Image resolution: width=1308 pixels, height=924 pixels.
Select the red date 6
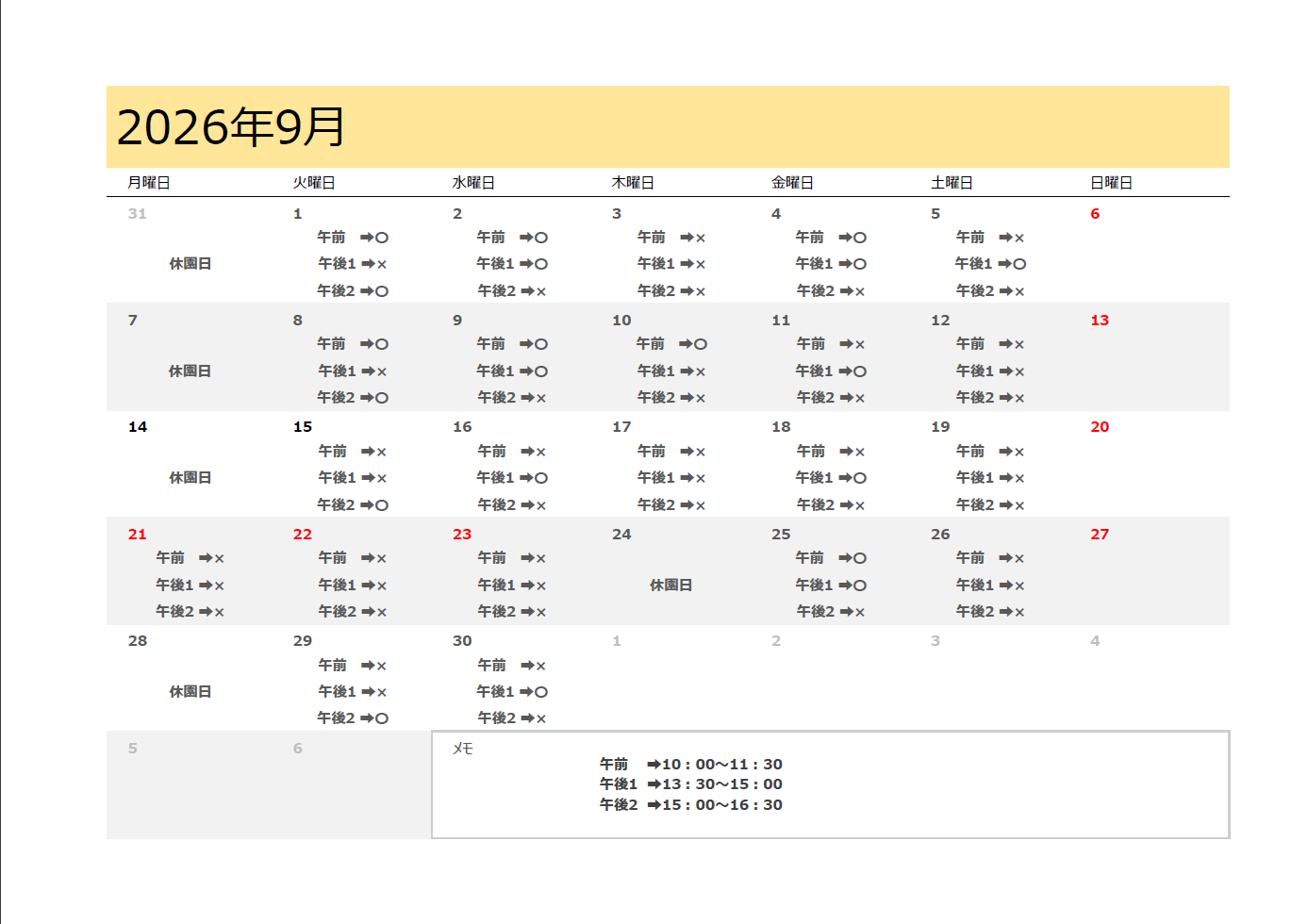pyautogui.click(x=1095, y=214)
